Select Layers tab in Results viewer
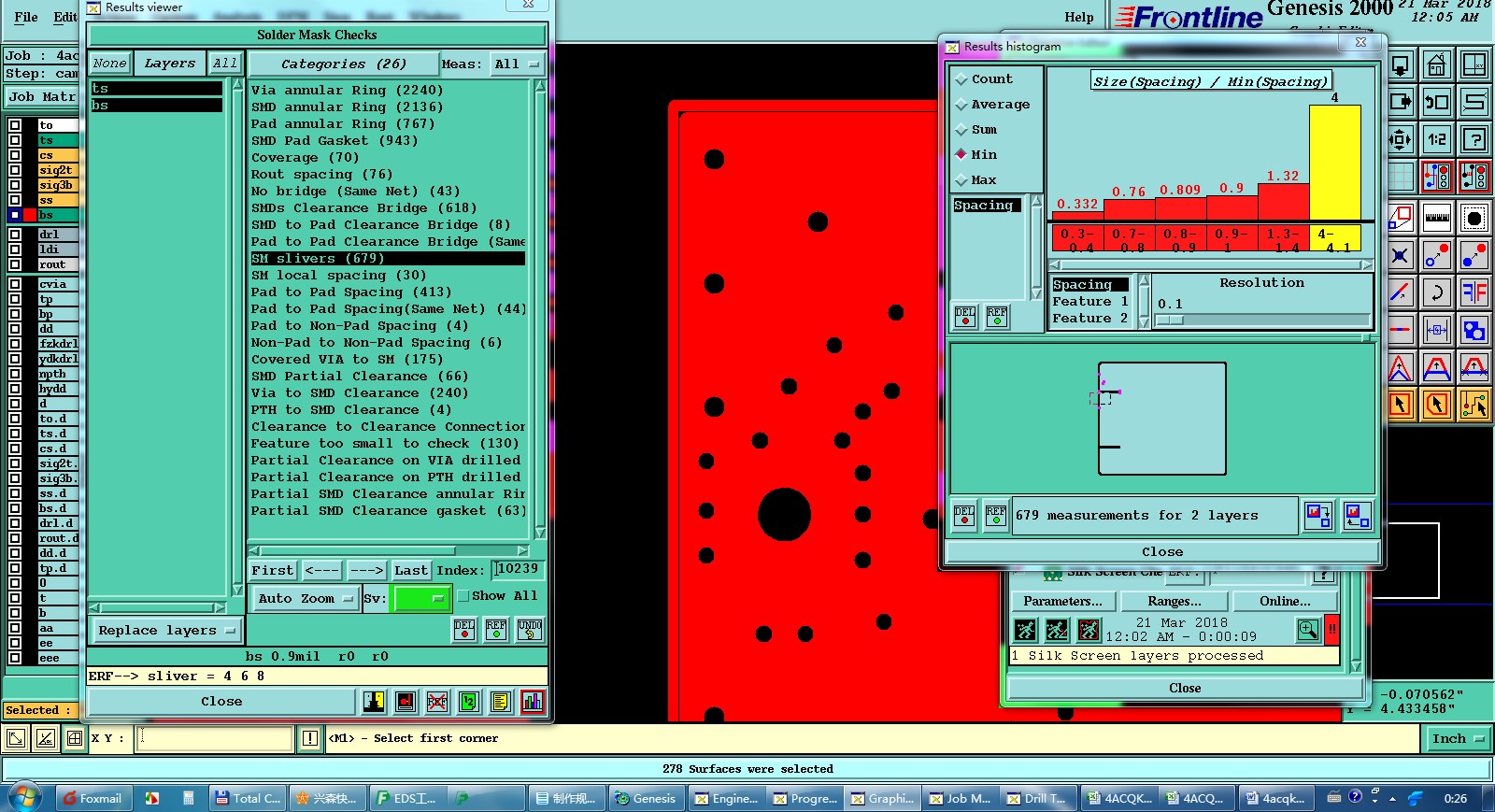The width and height of the screenshot is (1495, 812). 170,64
